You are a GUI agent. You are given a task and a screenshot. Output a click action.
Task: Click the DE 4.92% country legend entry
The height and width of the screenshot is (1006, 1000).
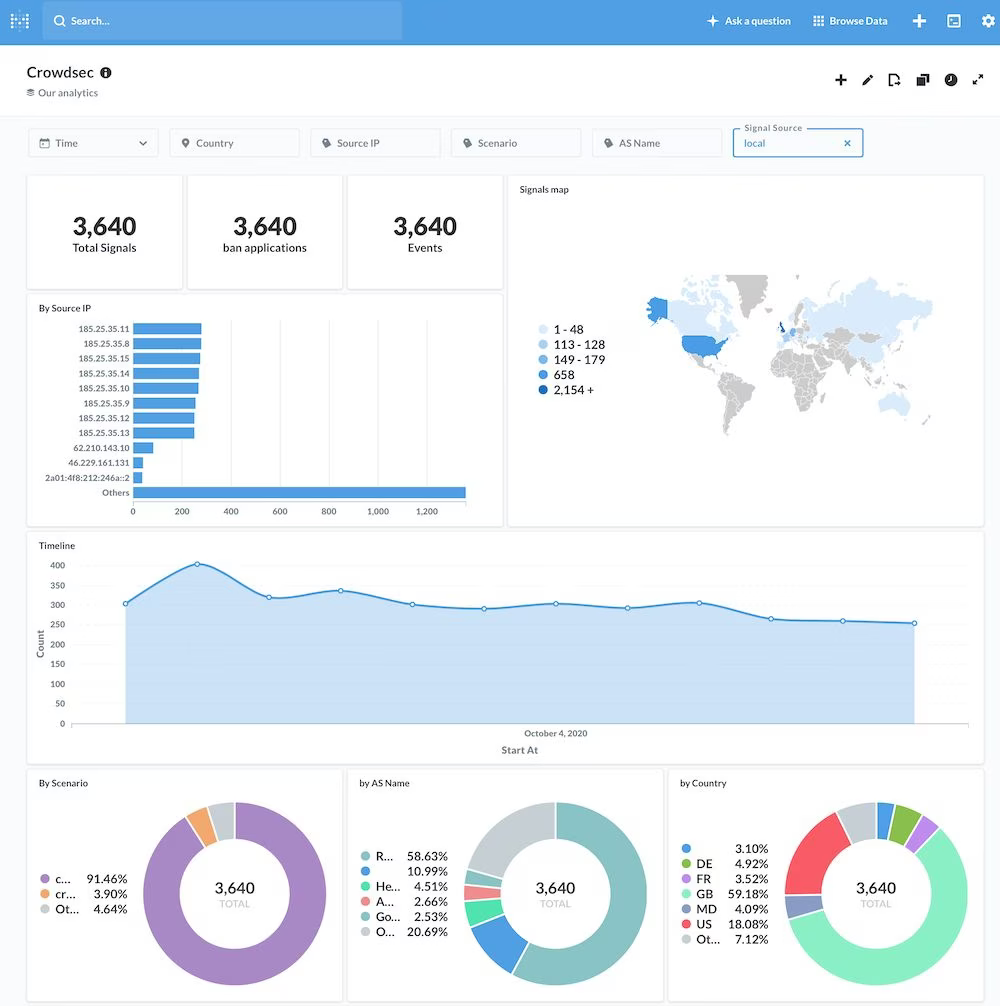coord(725,864)
